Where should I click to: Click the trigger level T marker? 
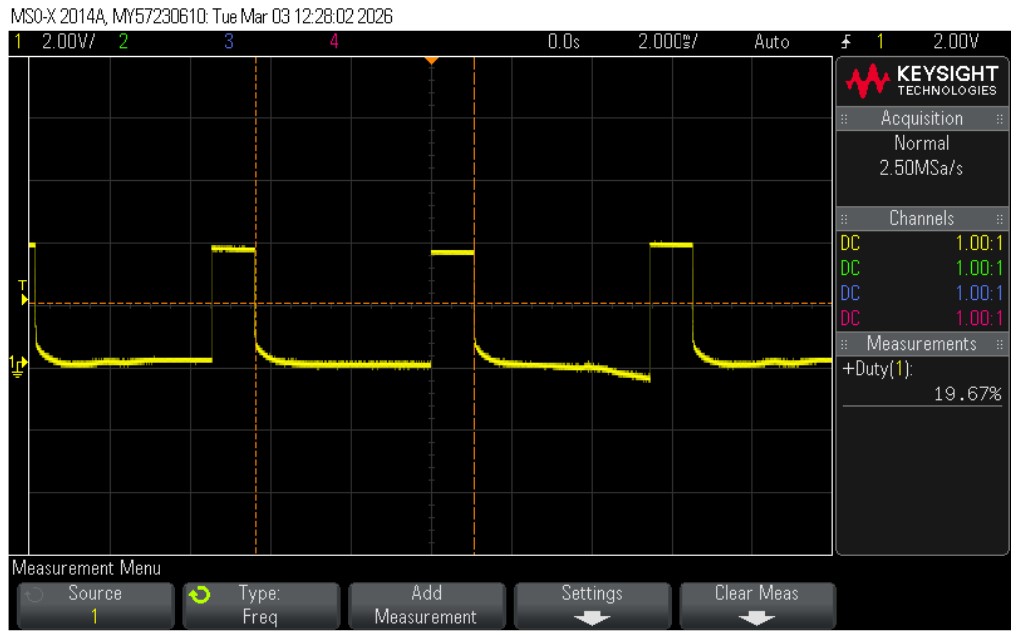(x=24, y=290)
